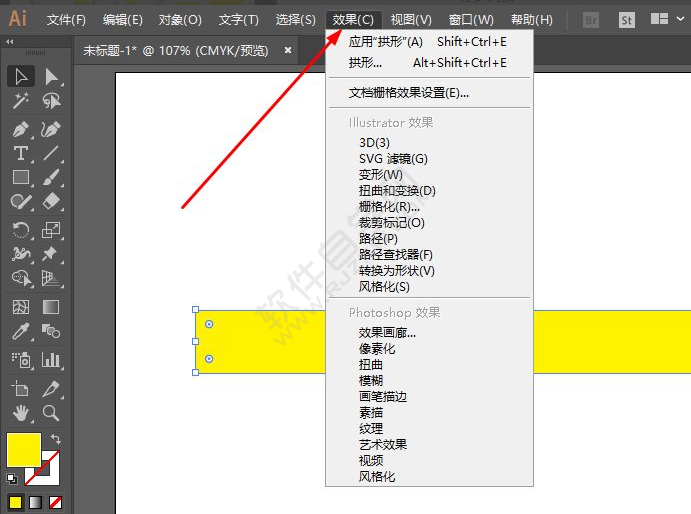Choose 拱形... menu entry

coord(429,63)
